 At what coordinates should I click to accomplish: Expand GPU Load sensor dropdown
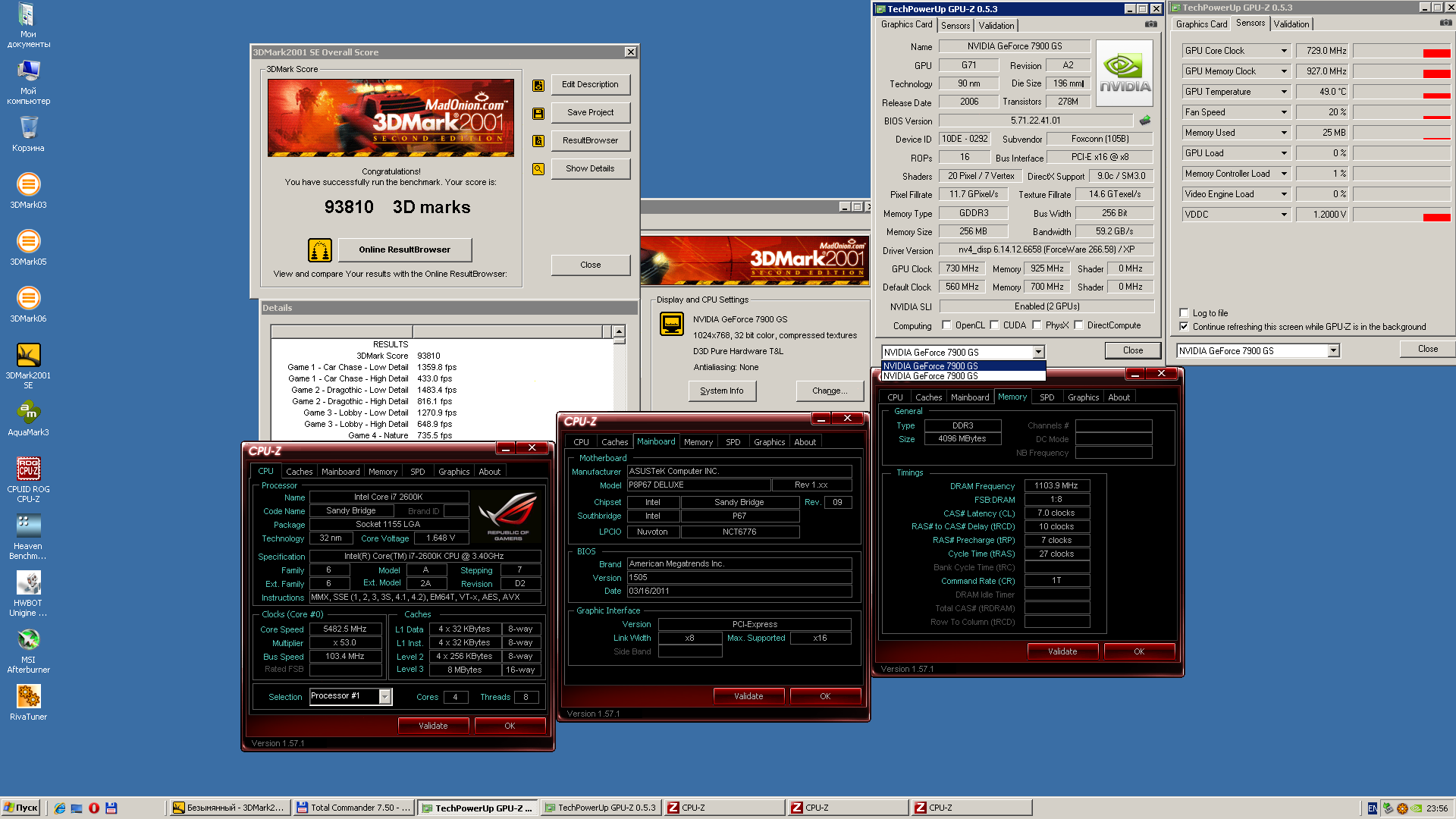pos(1284,153)
